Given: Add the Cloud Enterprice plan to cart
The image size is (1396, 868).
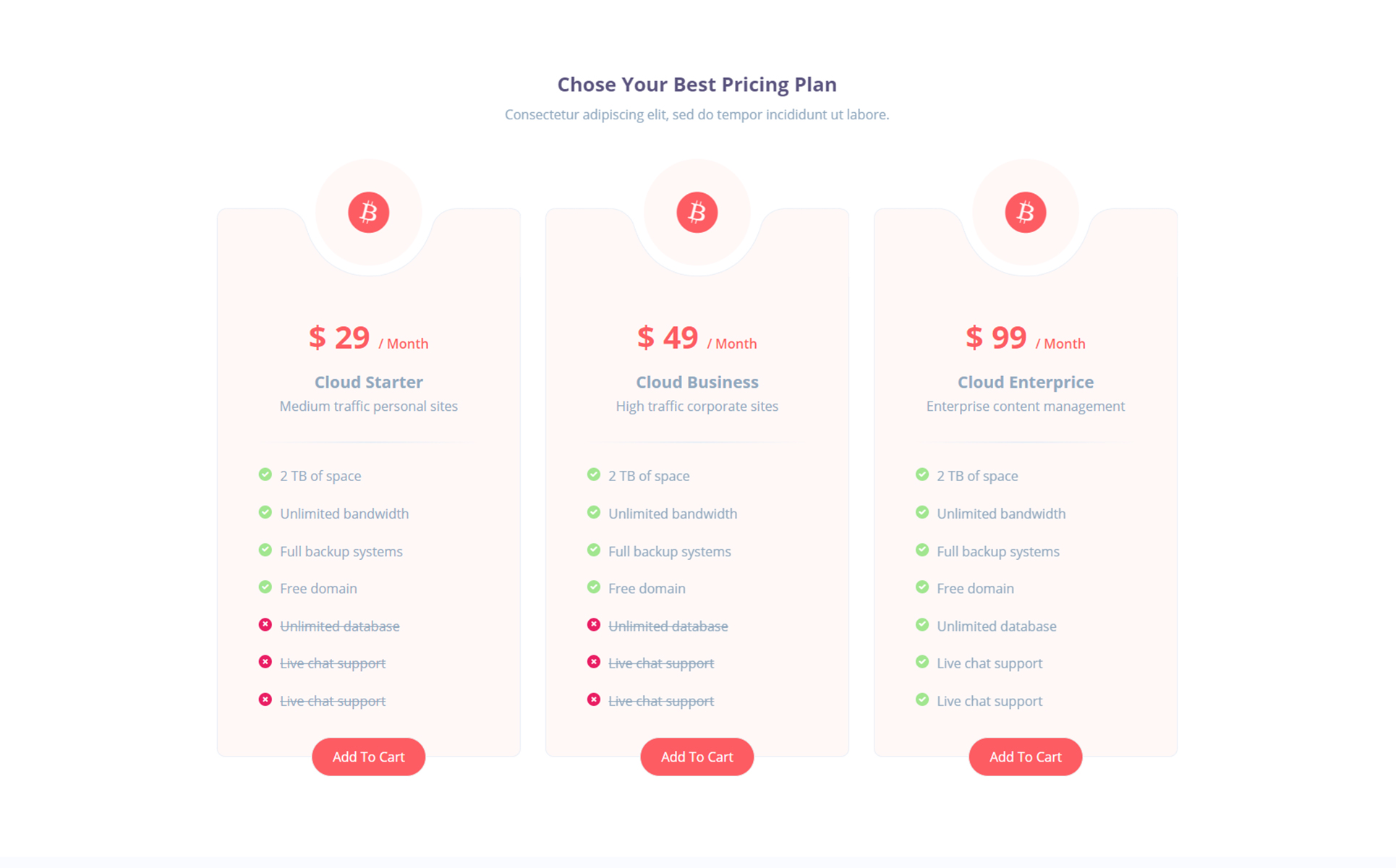Looking at the screenshot, I should (1025, 757).
